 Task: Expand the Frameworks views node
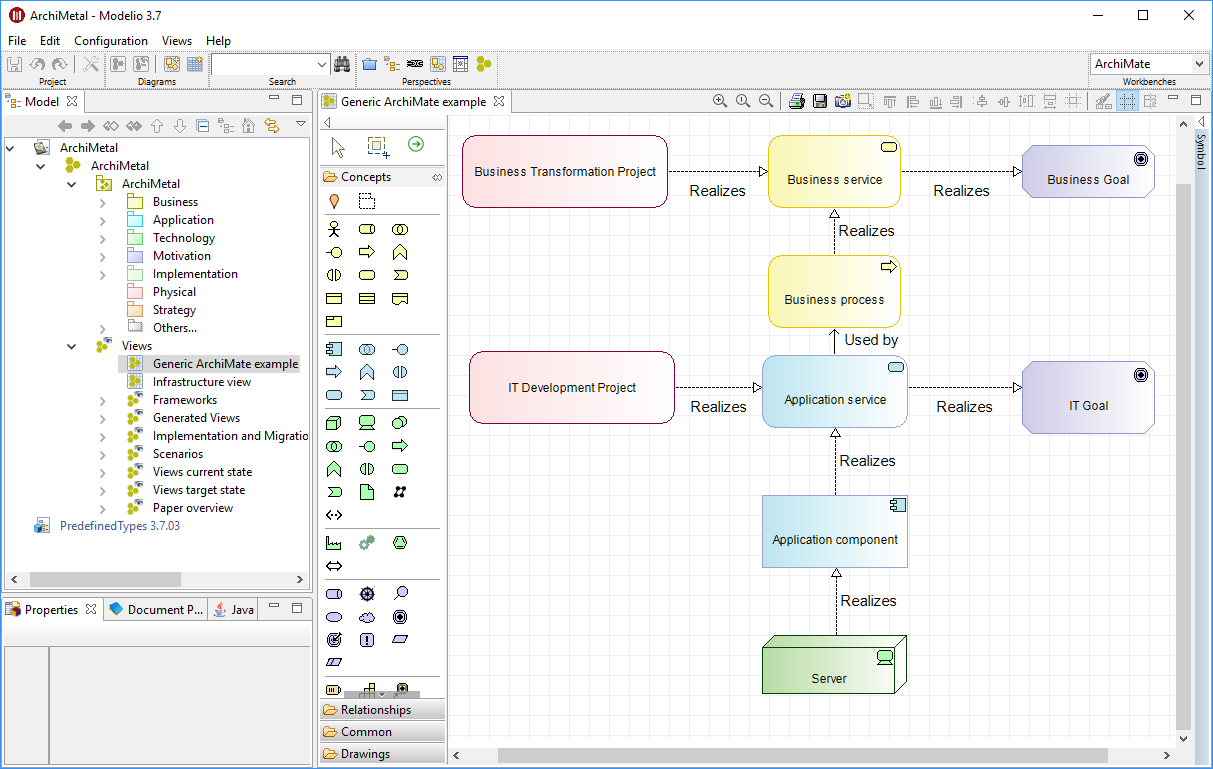point(103,400)
